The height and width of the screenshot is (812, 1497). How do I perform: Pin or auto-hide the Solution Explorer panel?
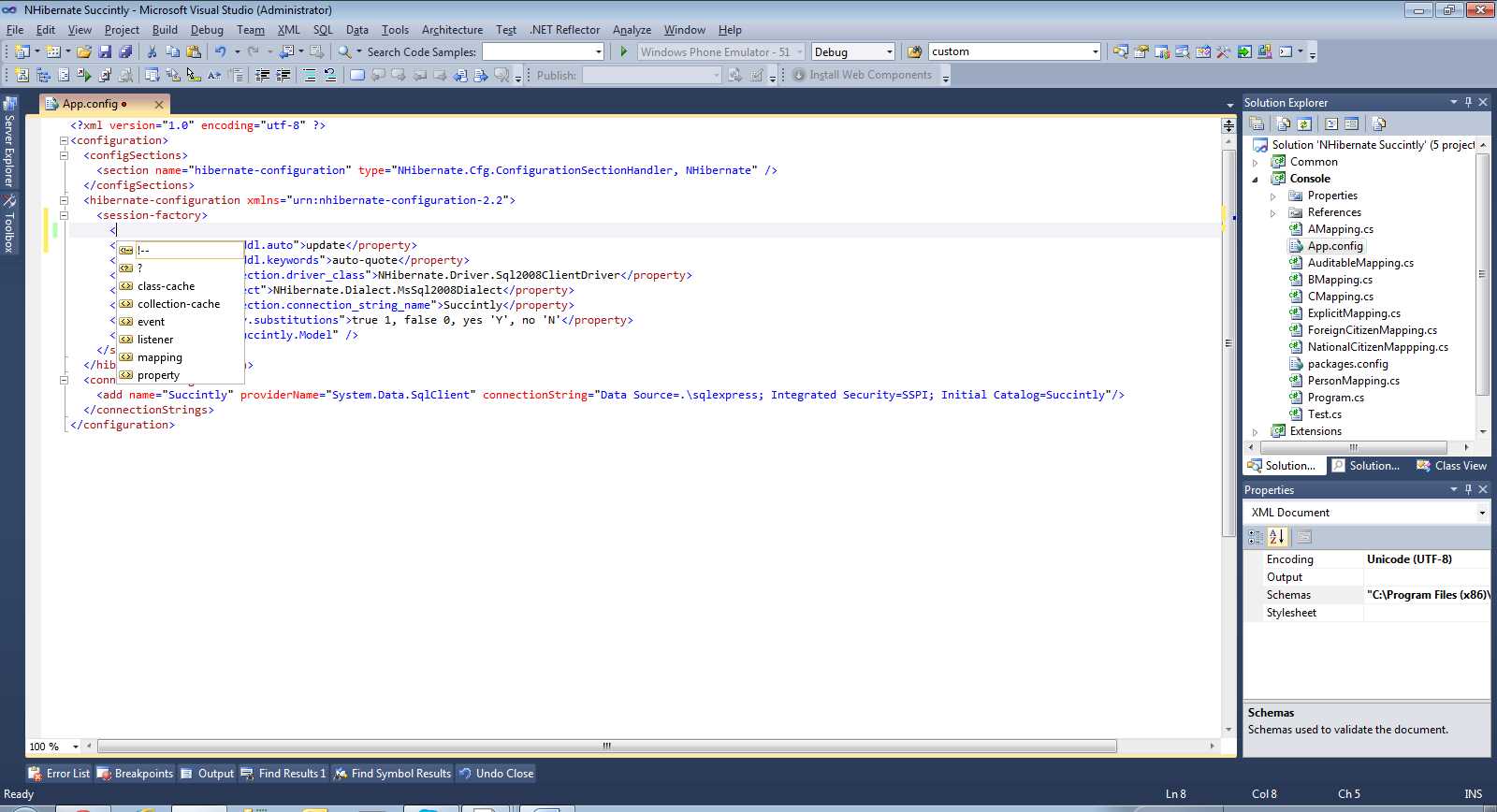click(x=1468, y=102)
